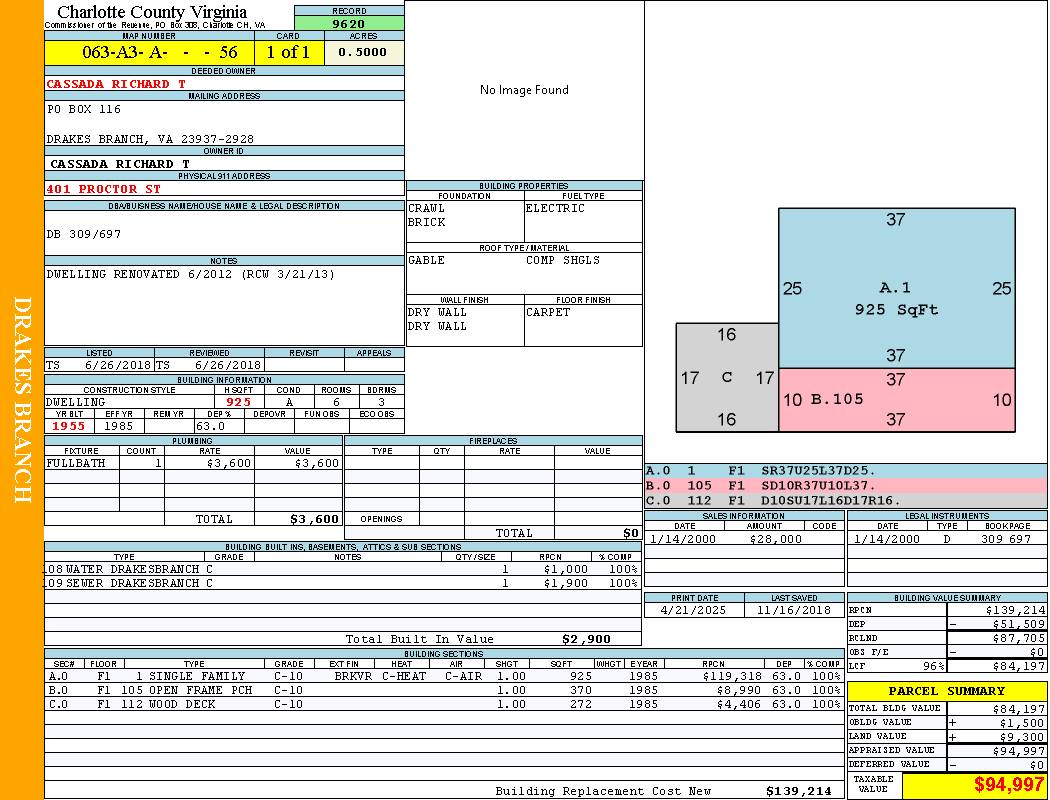Click the taxable value $94,997 in red
Viewport: 1050px width, 800px height.
[1009, 785]
